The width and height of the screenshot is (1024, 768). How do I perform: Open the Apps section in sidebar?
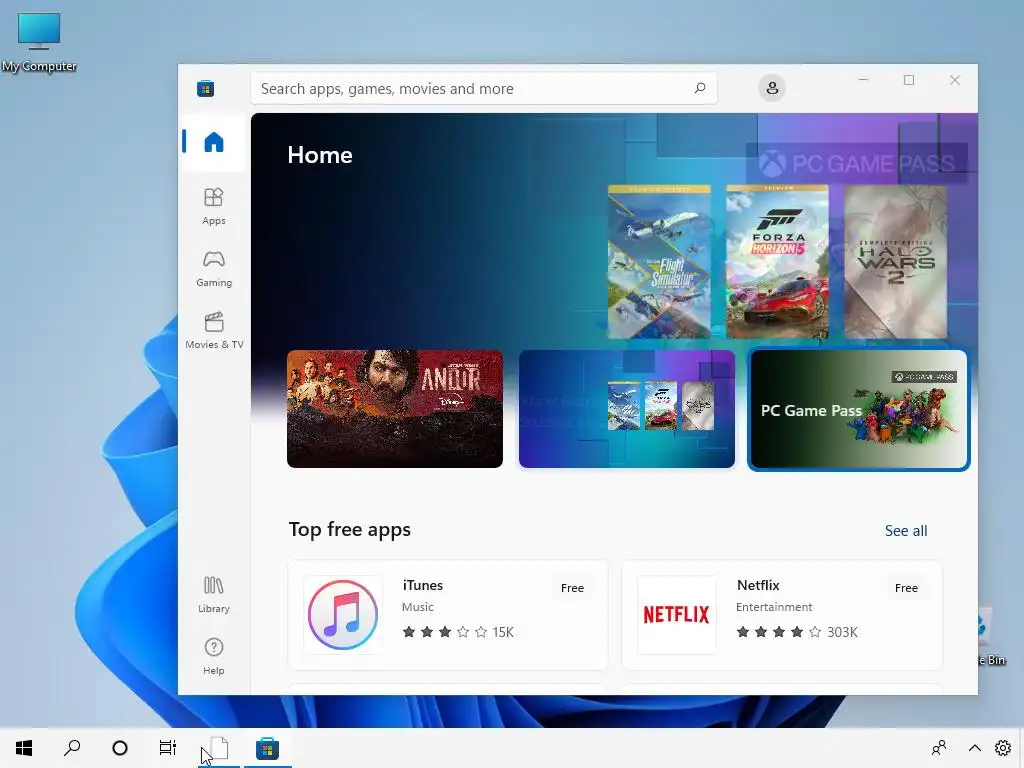tap(214, 206)
